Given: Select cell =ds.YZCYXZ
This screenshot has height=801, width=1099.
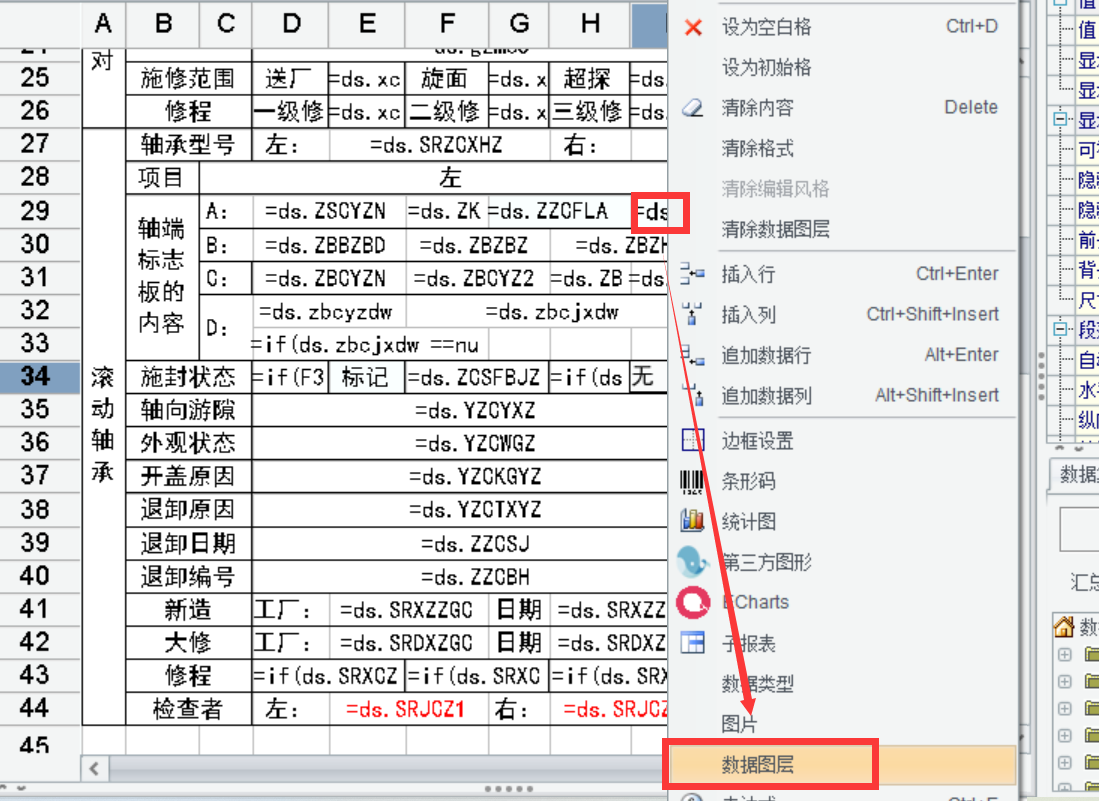Looking at the screenshot, I should [x=459, y=410].
